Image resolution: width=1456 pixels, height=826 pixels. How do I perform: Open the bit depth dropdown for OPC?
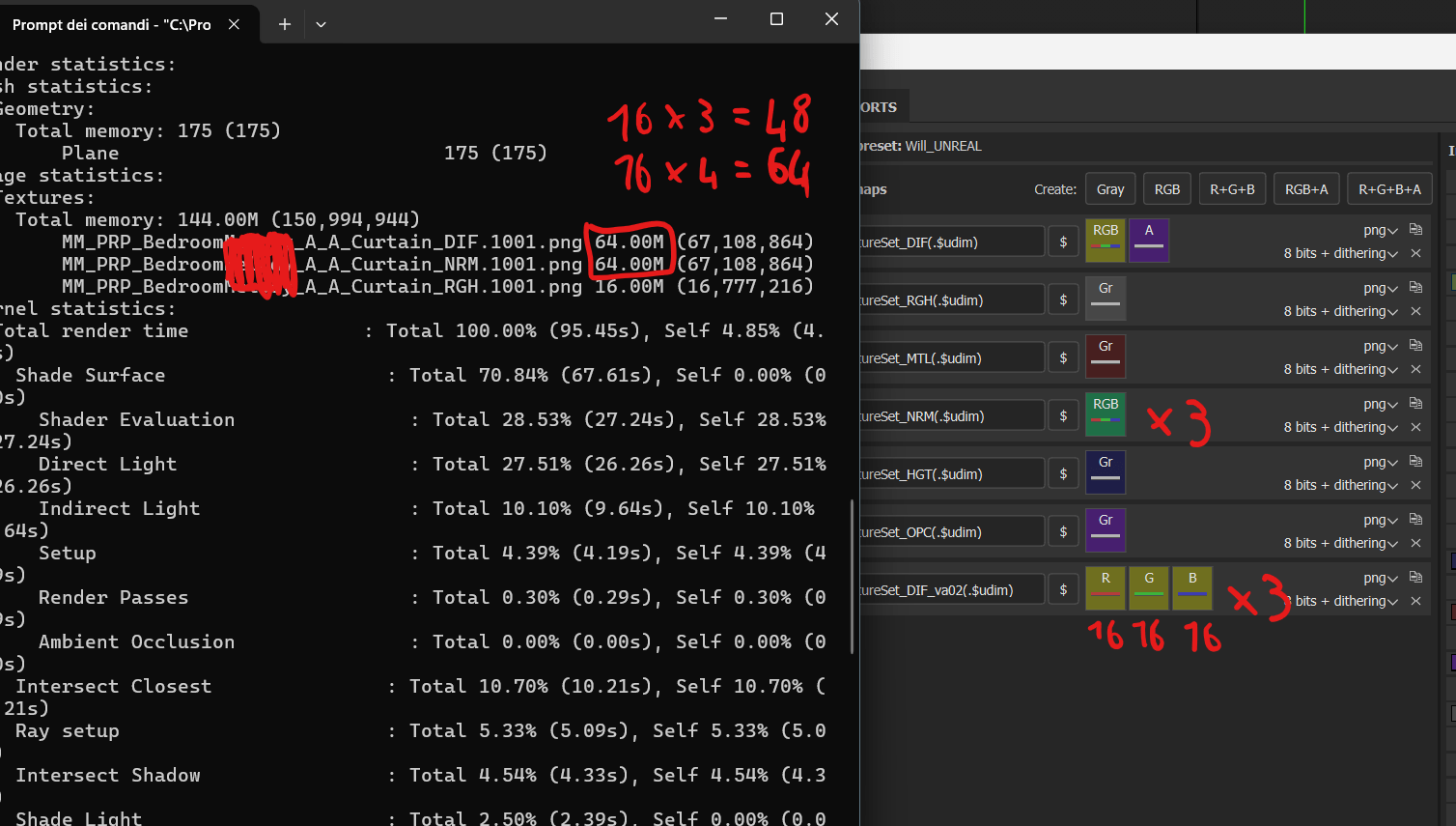(1341, 543)
